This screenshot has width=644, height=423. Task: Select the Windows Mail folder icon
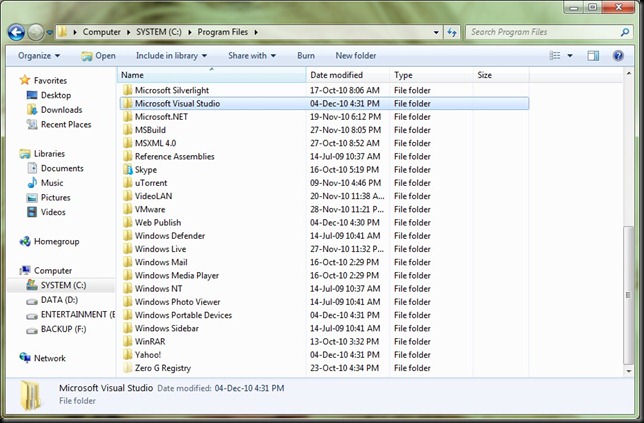(128, 262)
